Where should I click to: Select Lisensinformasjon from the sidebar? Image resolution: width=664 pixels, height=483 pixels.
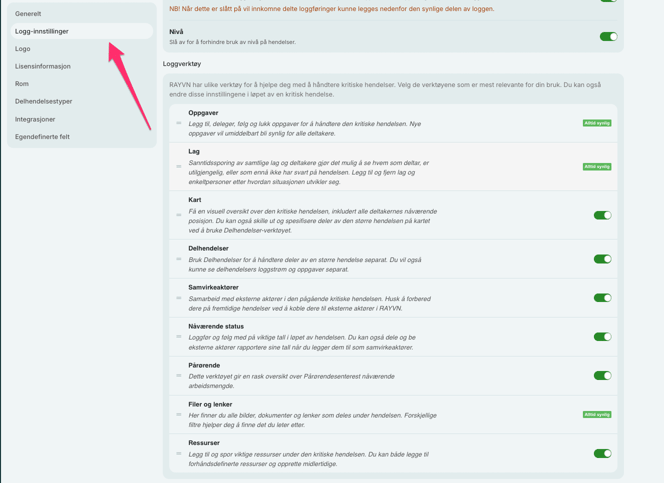click(43, 66)
